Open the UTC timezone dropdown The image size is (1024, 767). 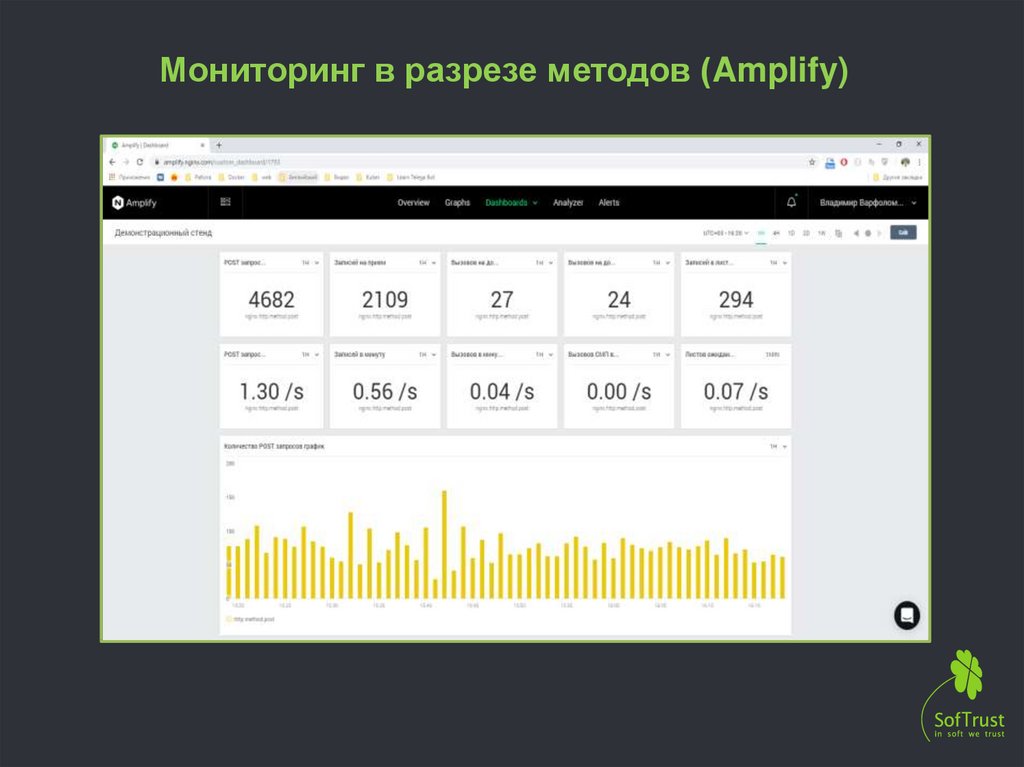[x=723, y=233]
